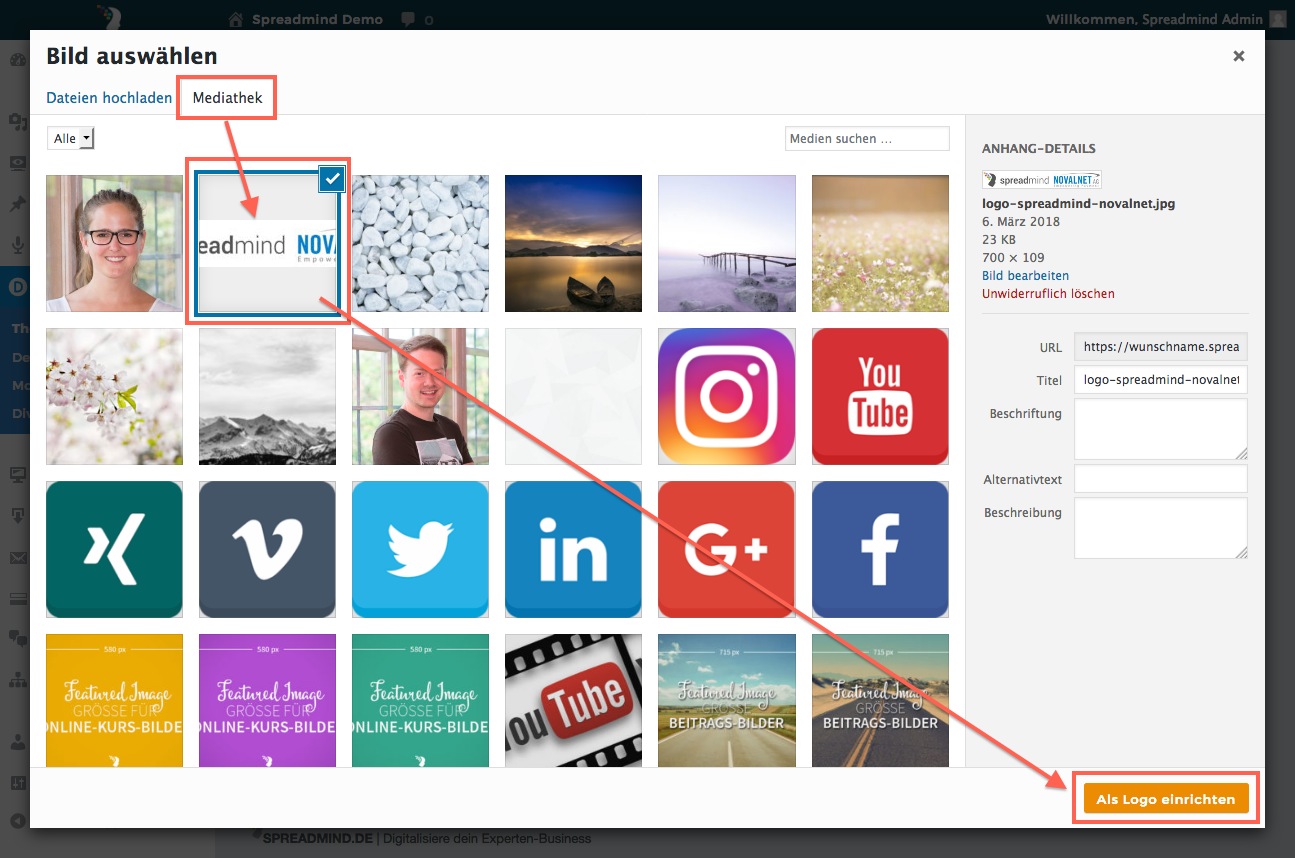This screenshot has height=858, width=1295.
Task: Click the URL field
Action: point(1161,347)
